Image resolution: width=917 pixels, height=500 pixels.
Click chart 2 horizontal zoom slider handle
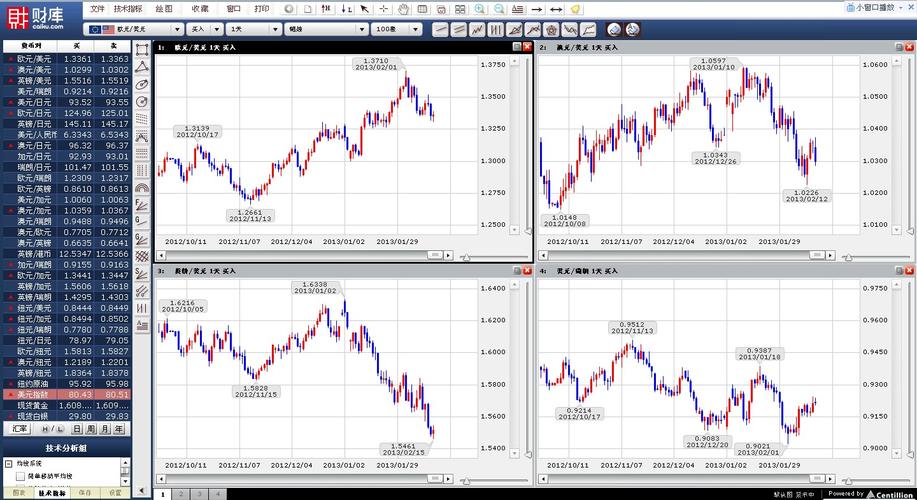tap(847, 257)
